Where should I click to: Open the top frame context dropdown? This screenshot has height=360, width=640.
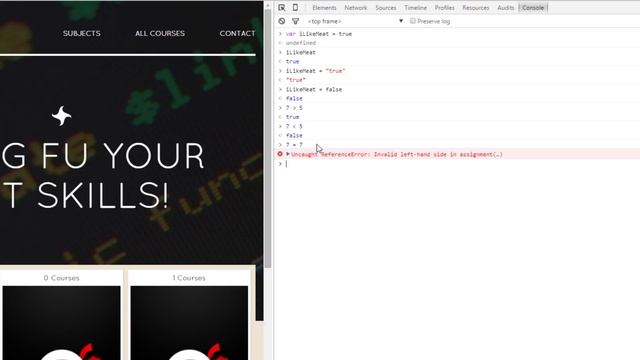coord(355,21)
